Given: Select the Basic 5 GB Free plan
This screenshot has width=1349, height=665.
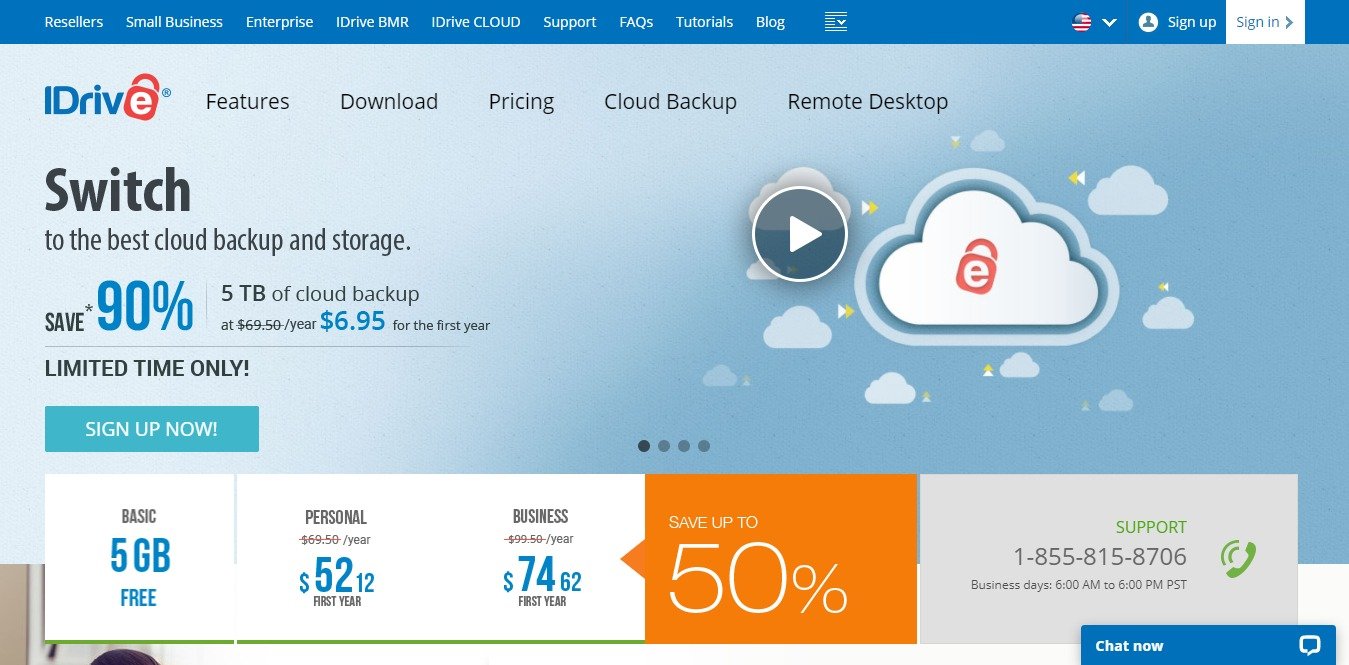Looking at the screenshot, I should click(139, 558).
